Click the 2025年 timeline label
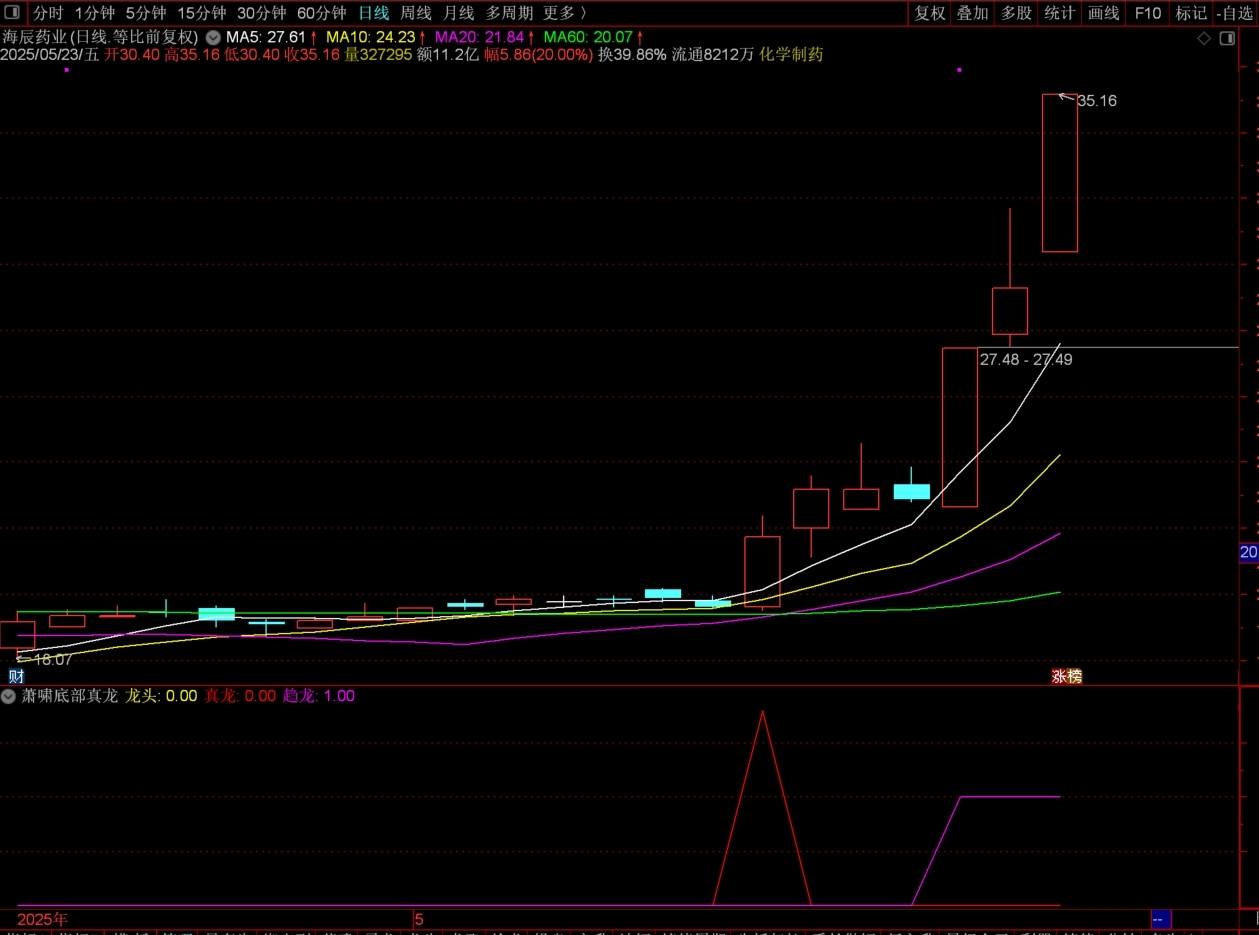The height and width of the screenshot is (935, 1259). (43, 918)
